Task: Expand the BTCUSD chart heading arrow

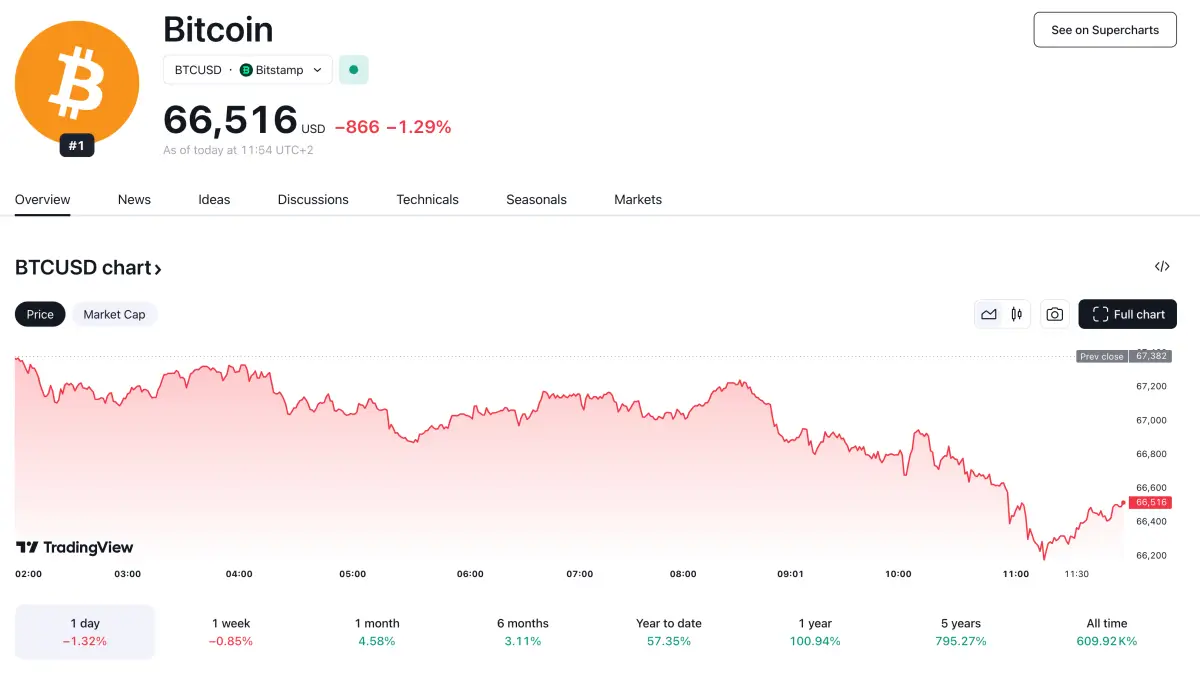Action: pyautogui.click(x=157, y=268)
